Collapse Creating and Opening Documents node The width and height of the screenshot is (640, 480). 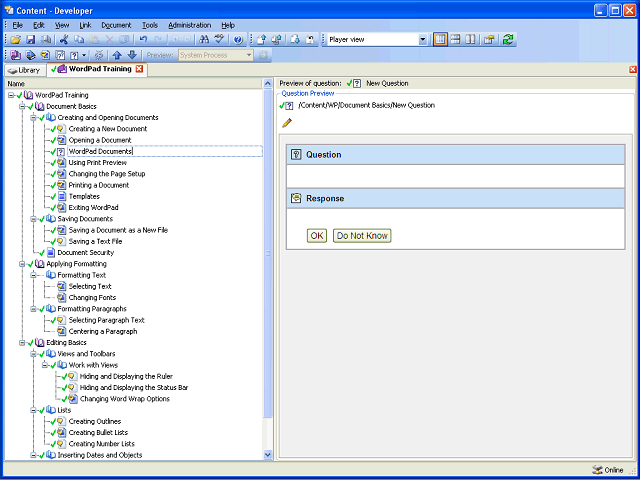[x=33, y=118]
